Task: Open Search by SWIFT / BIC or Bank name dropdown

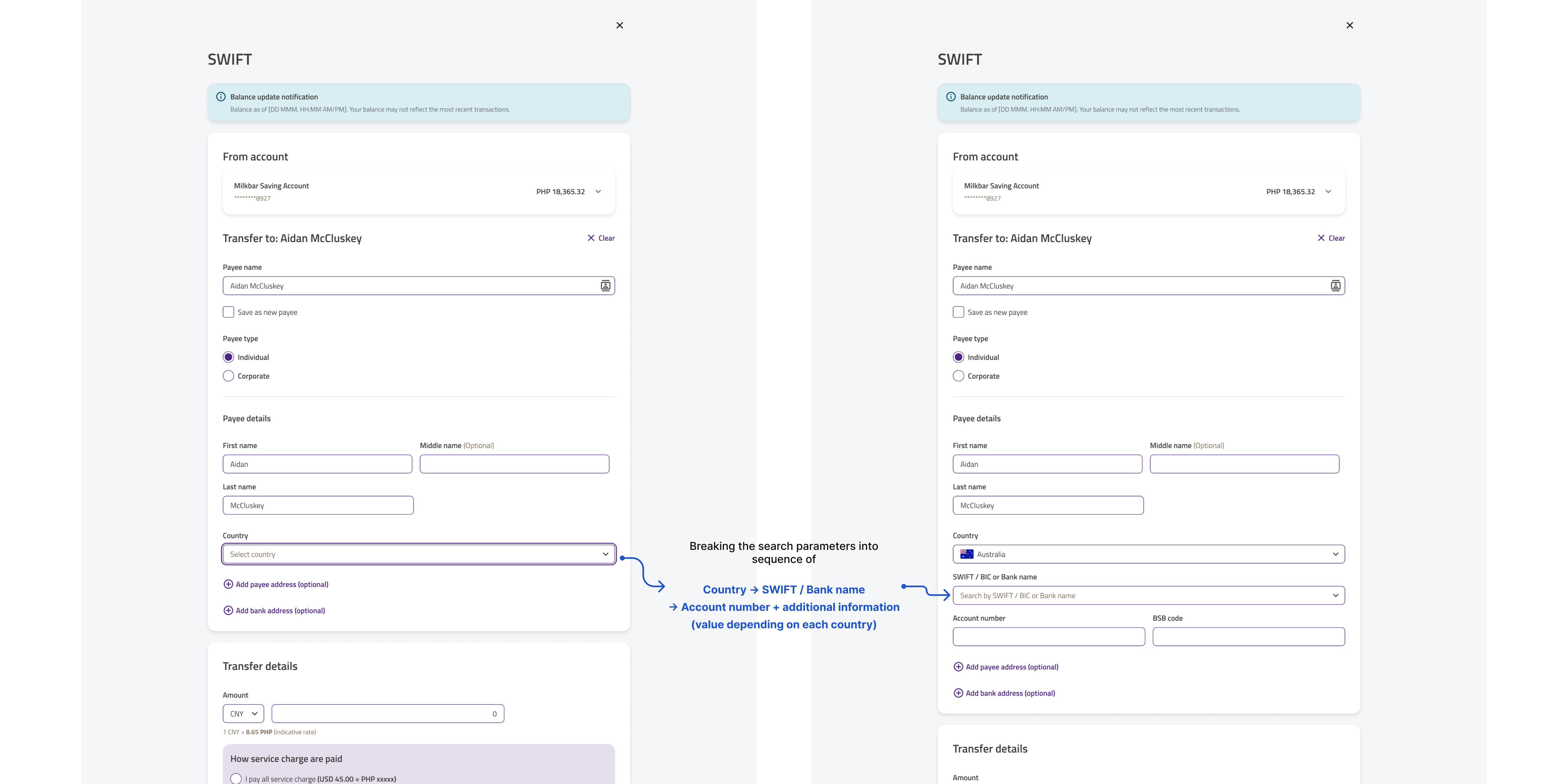Action: pos(1149,596)
